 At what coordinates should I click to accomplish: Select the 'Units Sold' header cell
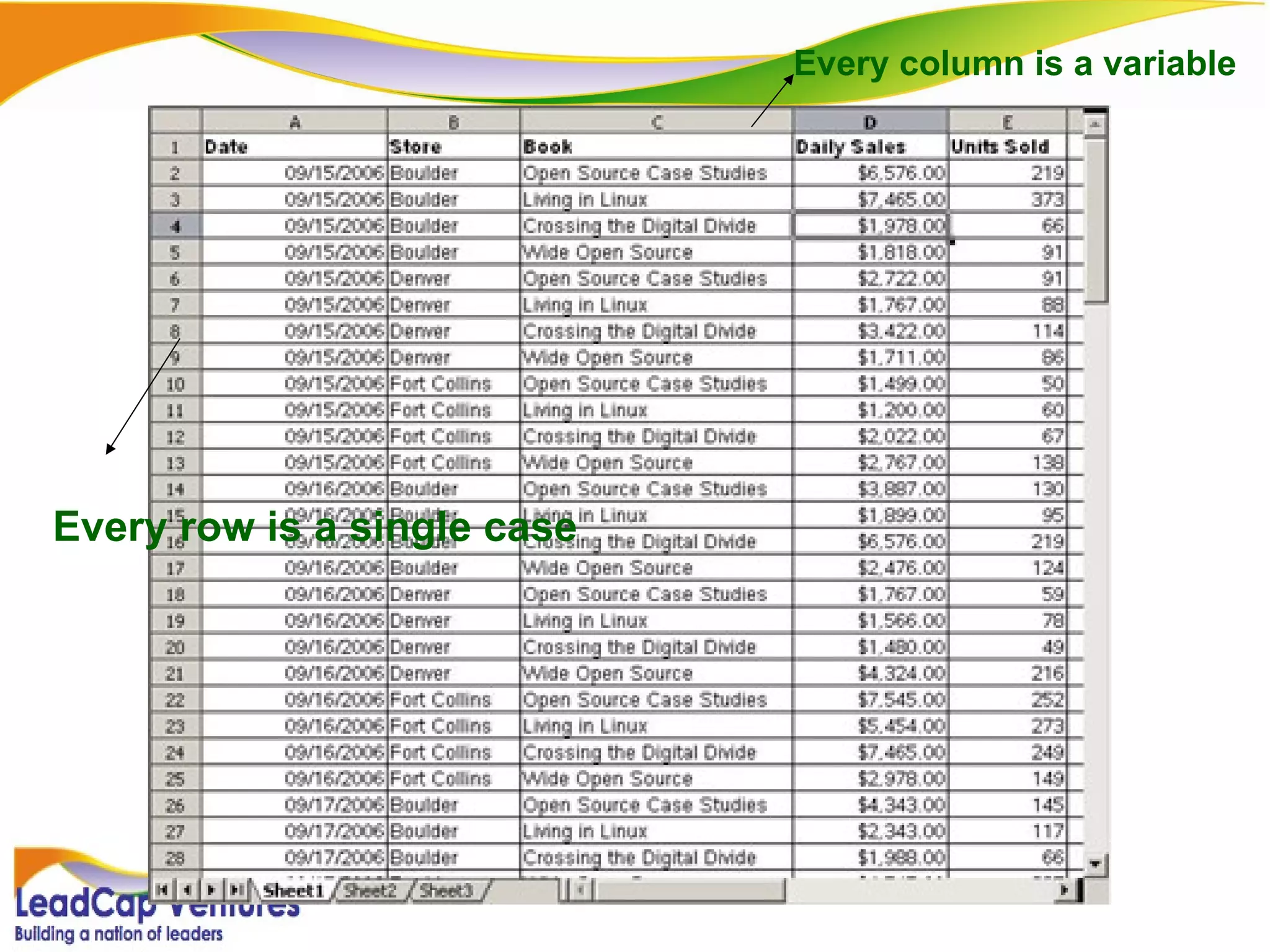tap(1007, 147)
